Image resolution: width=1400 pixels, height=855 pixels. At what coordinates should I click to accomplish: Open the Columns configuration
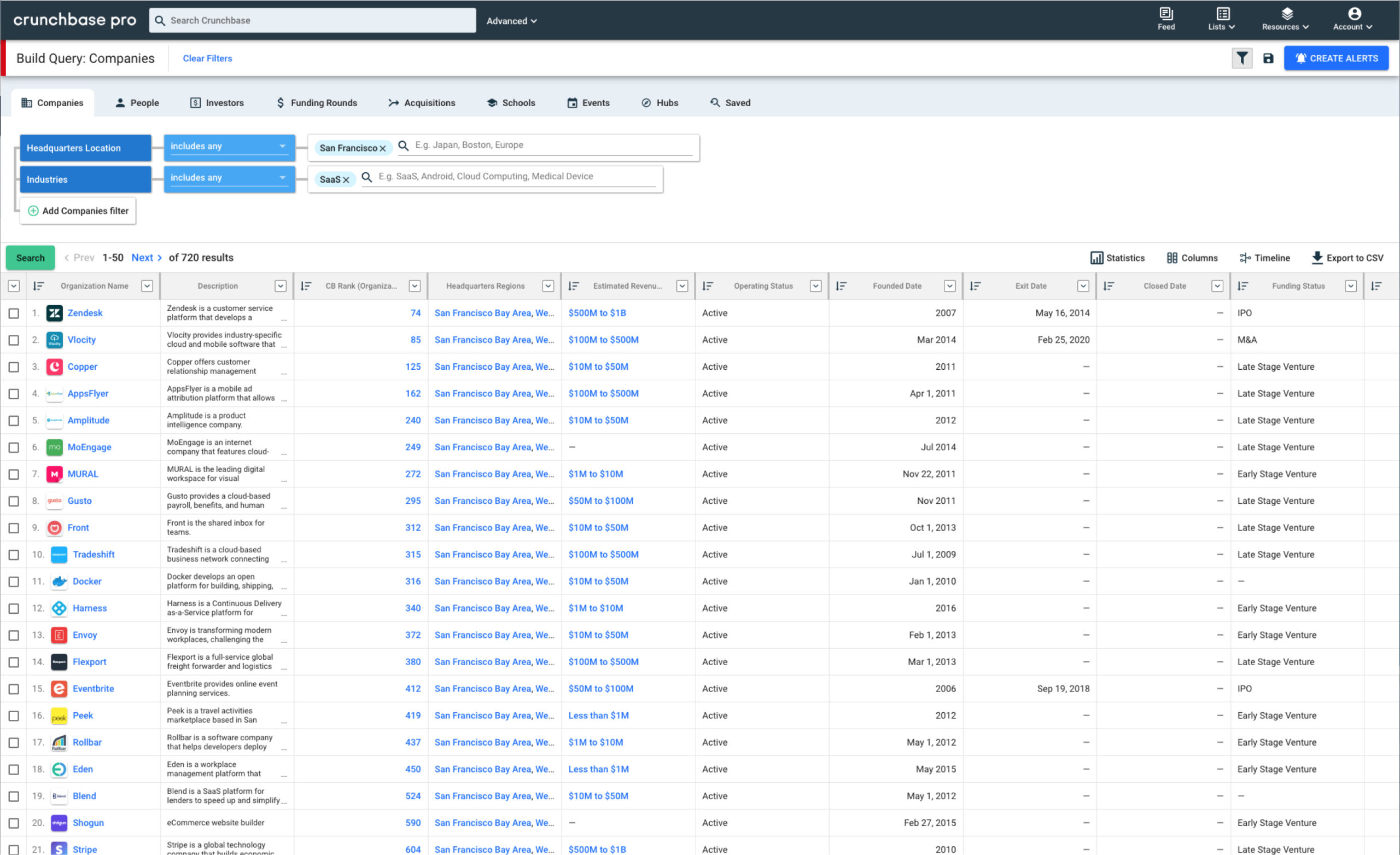[1192, 258]
